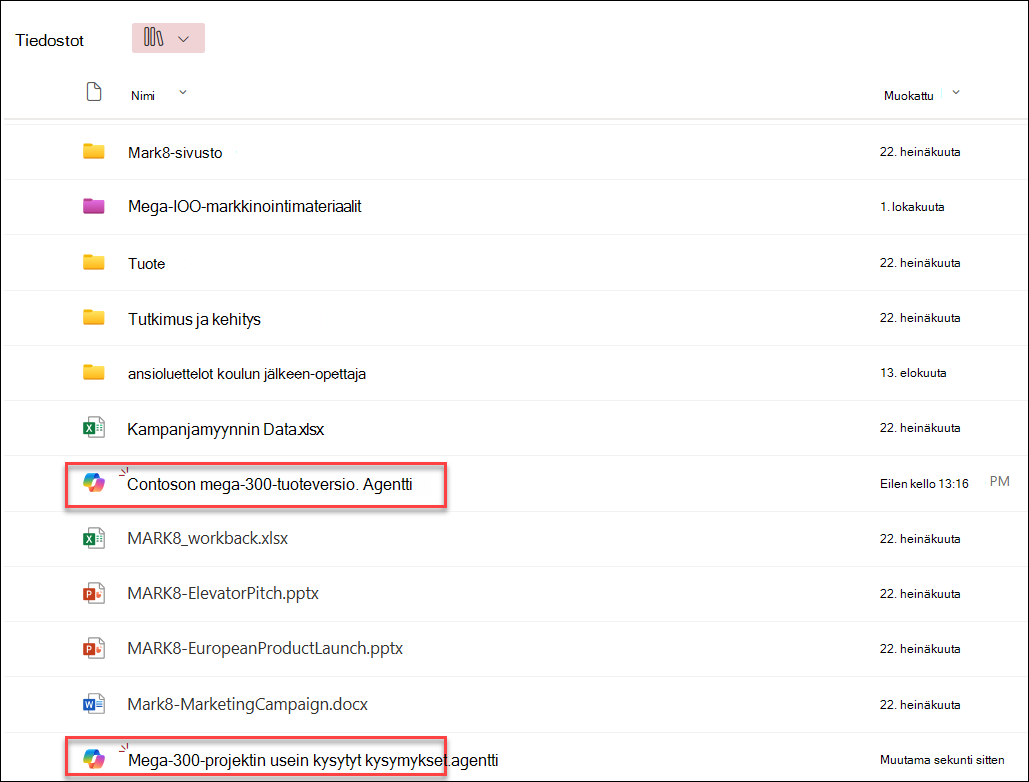Open MARK8_workback.xlsx file
Image resolution: width=1029 pixels, height=782 pixels.
pyautogui.click(x=207, y=539)
